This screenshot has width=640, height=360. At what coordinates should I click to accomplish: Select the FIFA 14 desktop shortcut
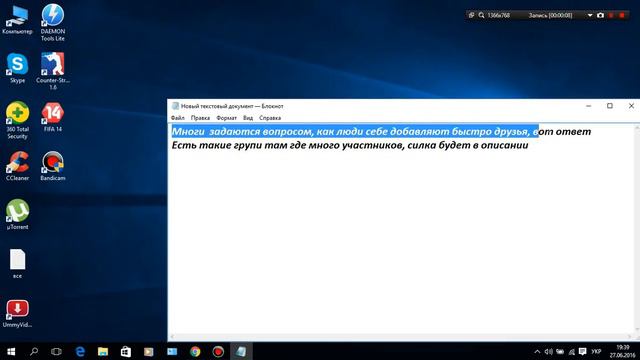coord(53,118)
